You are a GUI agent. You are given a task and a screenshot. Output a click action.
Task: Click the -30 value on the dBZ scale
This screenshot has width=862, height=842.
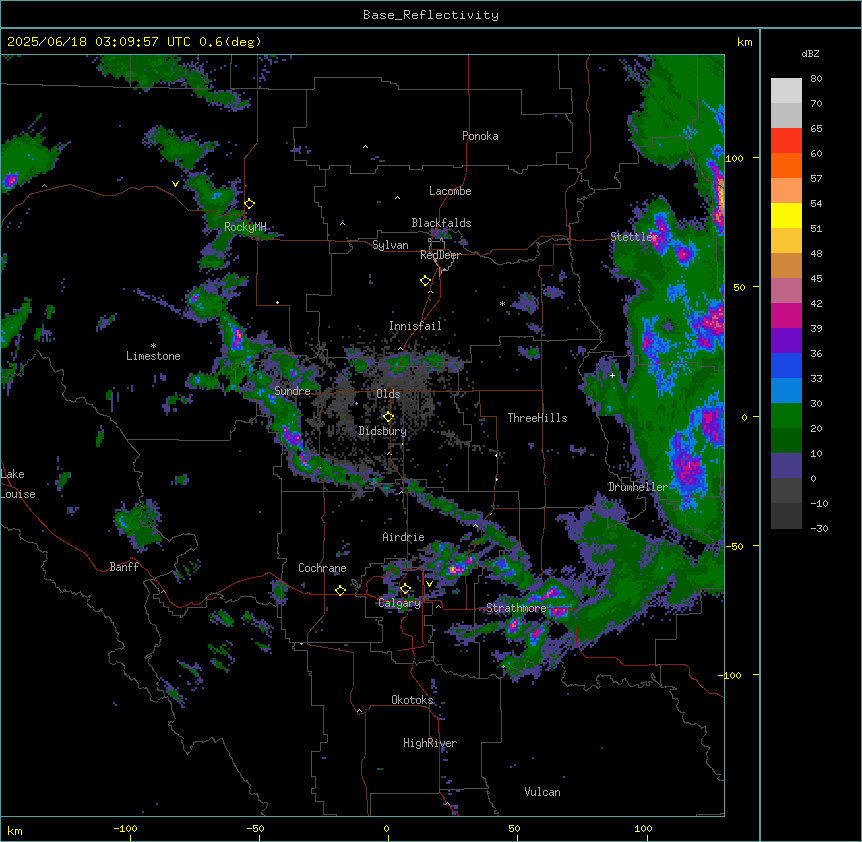(x=819, y=528)
